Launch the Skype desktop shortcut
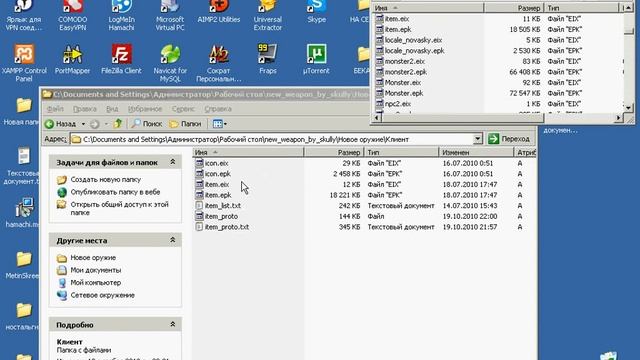The height and width of the screenshot is (360, 640). point(316,12)
